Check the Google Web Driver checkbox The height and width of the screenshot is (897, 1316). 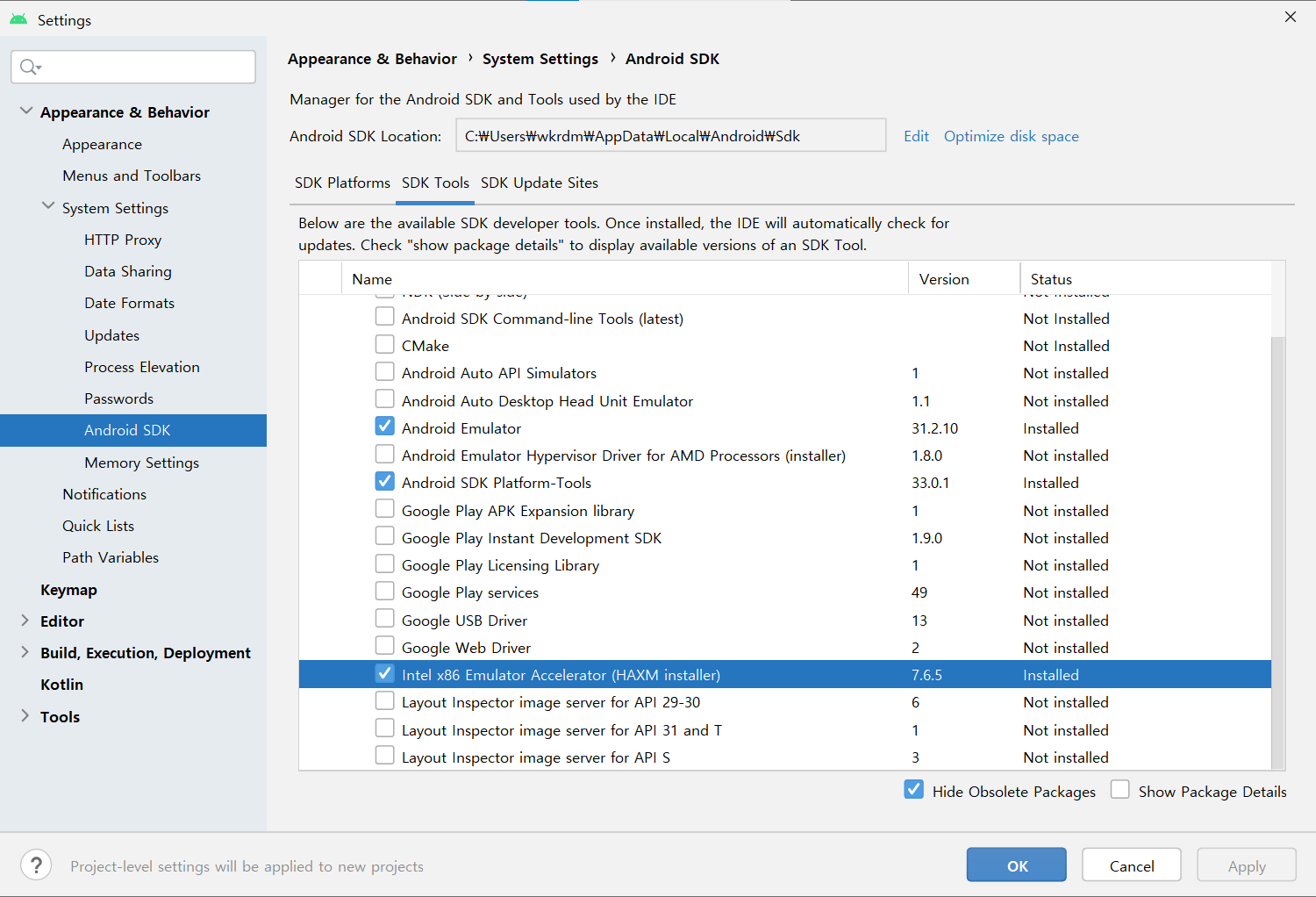click(384, 646)
